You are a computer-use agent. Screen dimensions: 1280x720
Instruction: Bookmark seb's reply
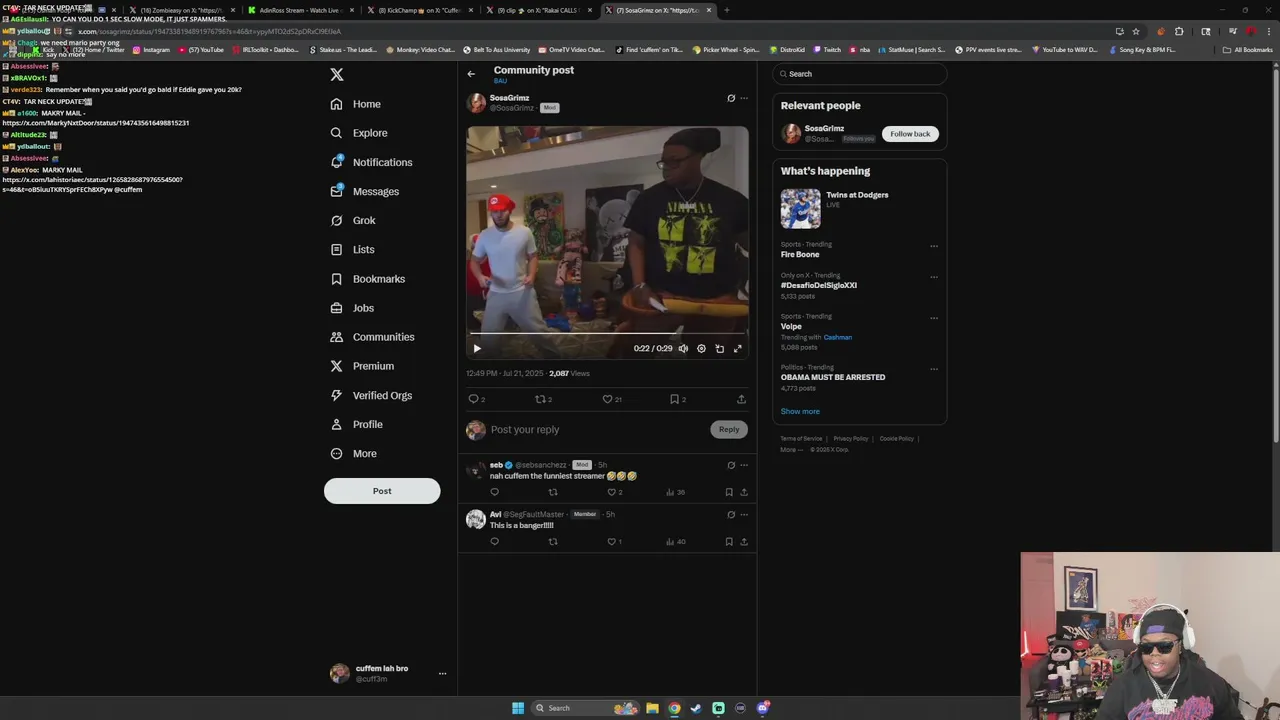(x=729, y=492)
